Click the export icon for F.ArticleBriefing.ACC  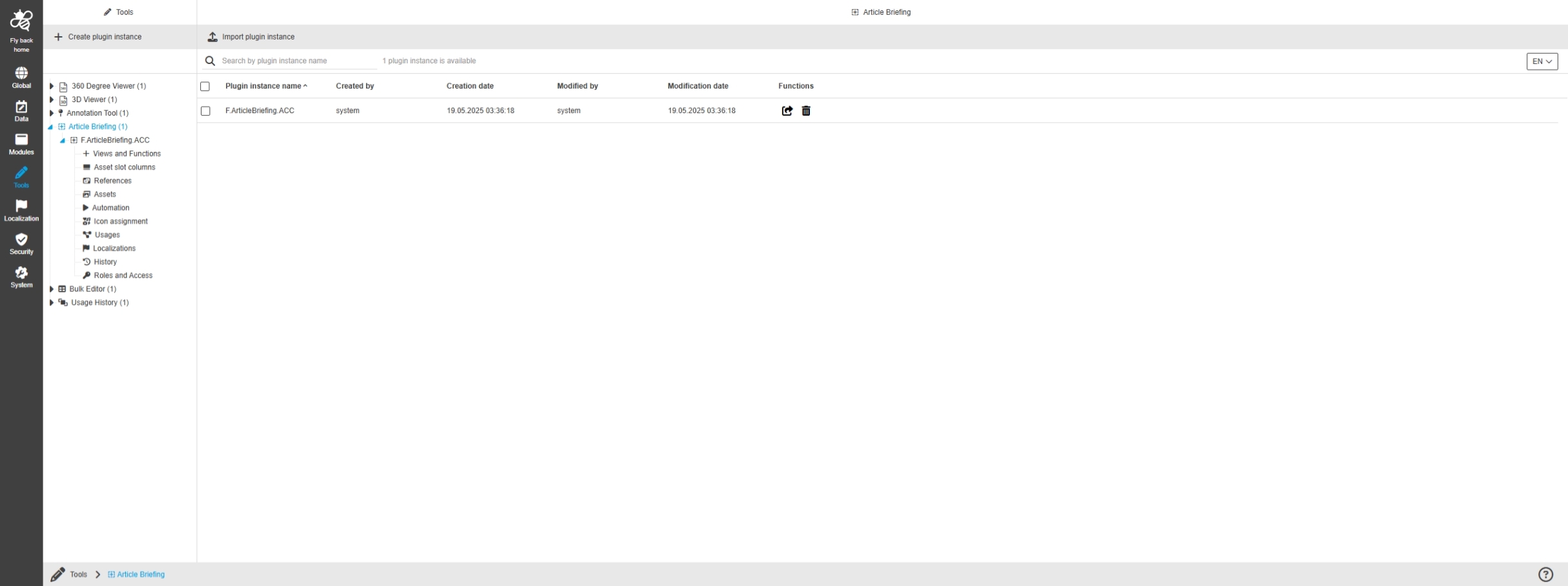(x=787, y=111)
